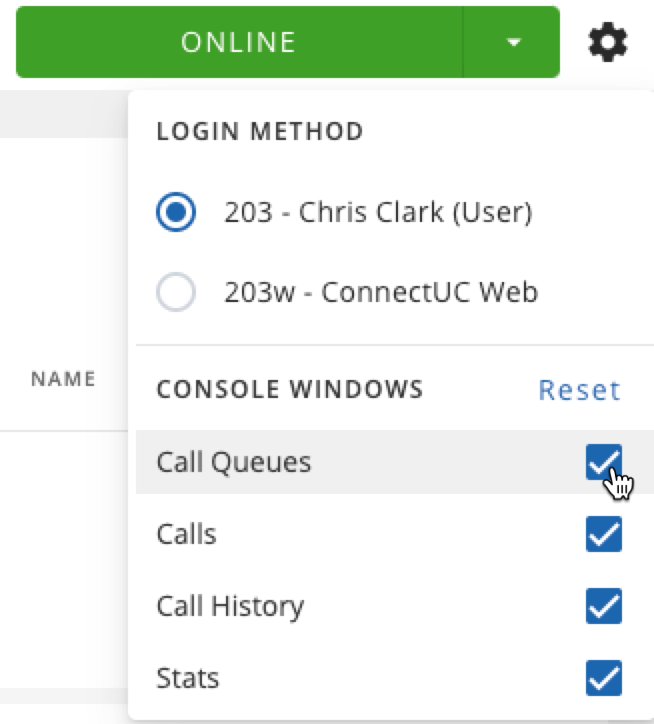
Task: Click the "203 - Chris Clark (User)" label
Action: pos(378,212)
